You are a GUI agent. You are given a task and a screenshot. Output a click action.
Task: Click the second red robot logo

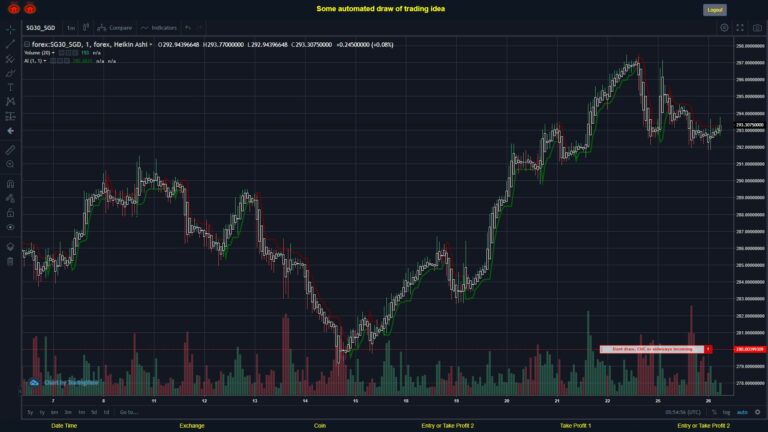pos(30,8)
